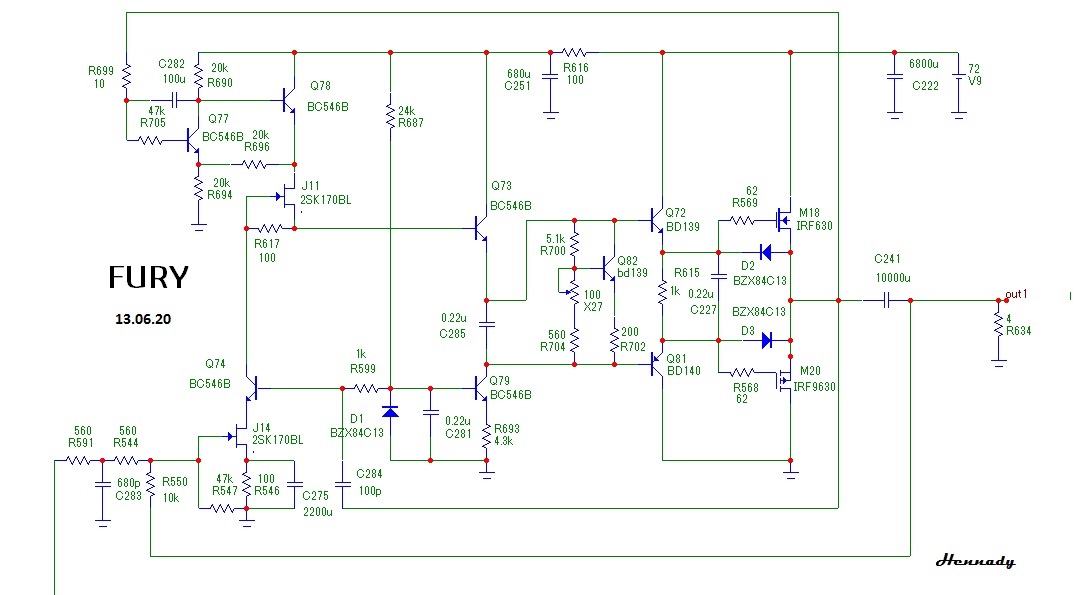
Task: Select the X27 100 ohm potentiometer symbol
Action: pyautogui.click(x=573, y=292)
